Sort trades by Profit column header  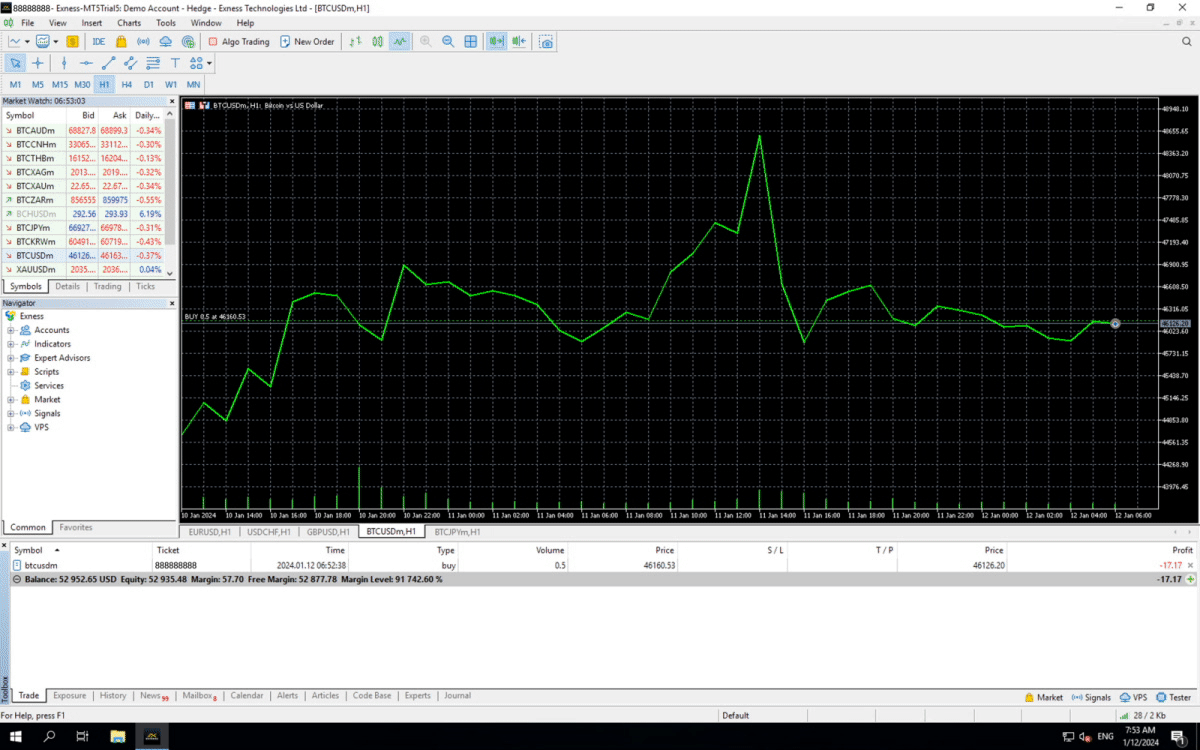pyautogui.click(x=1182, y=550)
